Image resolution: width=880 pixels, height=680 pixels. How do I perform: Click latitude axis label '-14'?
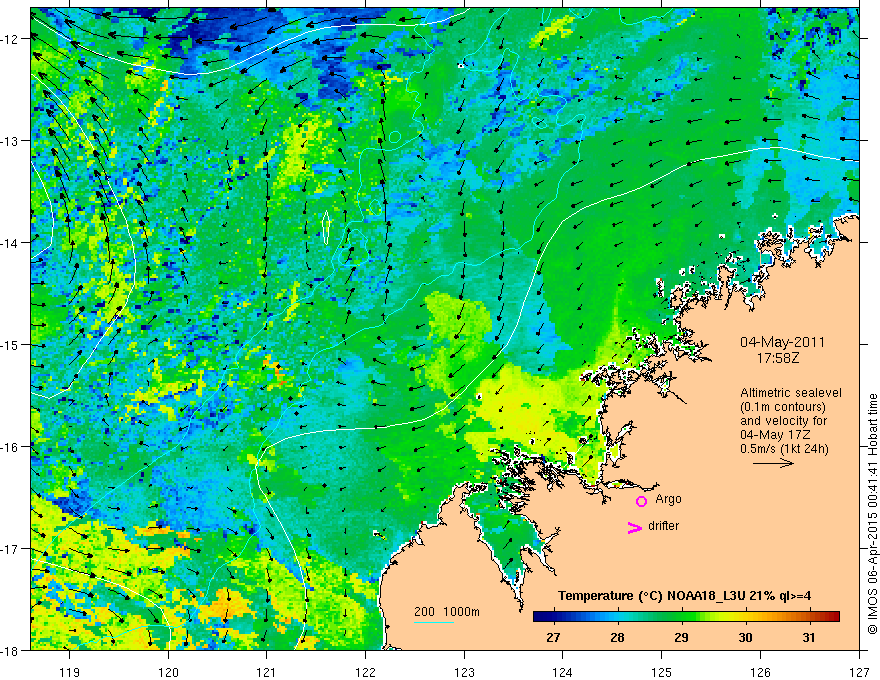(12, 243)
